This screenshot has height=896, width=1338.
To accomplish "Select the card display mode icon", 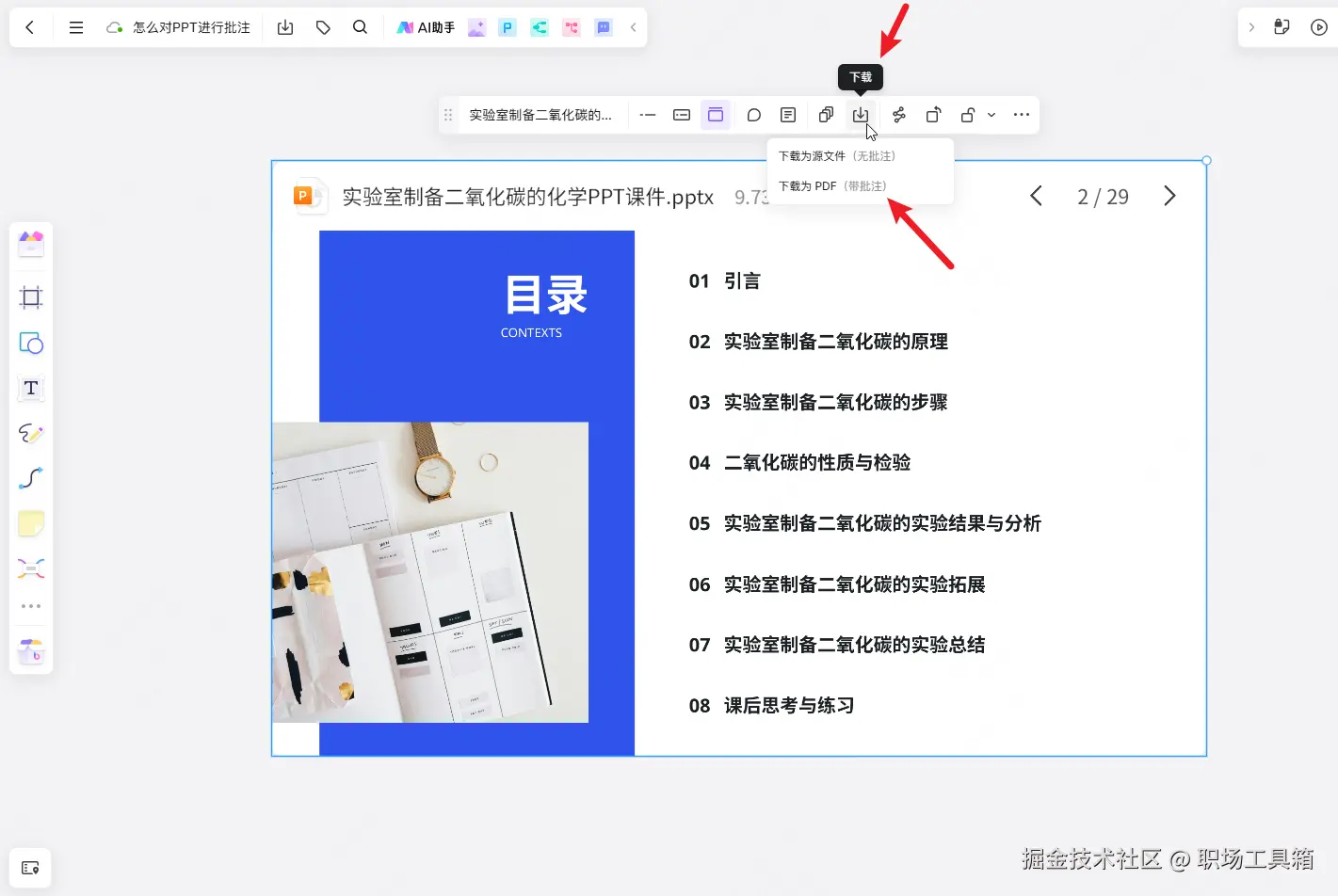I will pos(682,115).
